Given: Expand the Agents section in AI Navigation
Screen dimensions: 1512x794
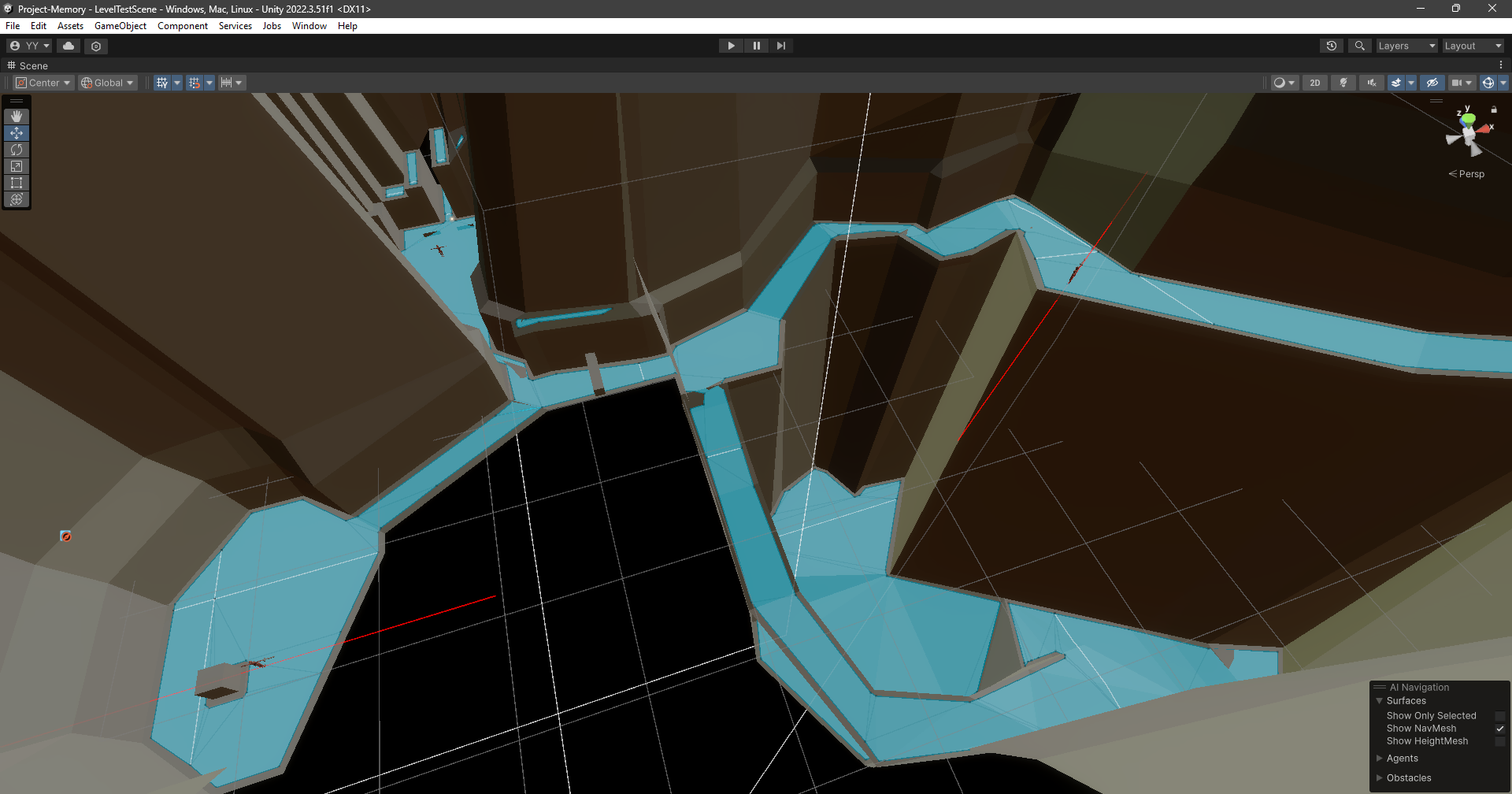Looking at the screenshot, I should pyautogui.click(x=1379, y=758).
